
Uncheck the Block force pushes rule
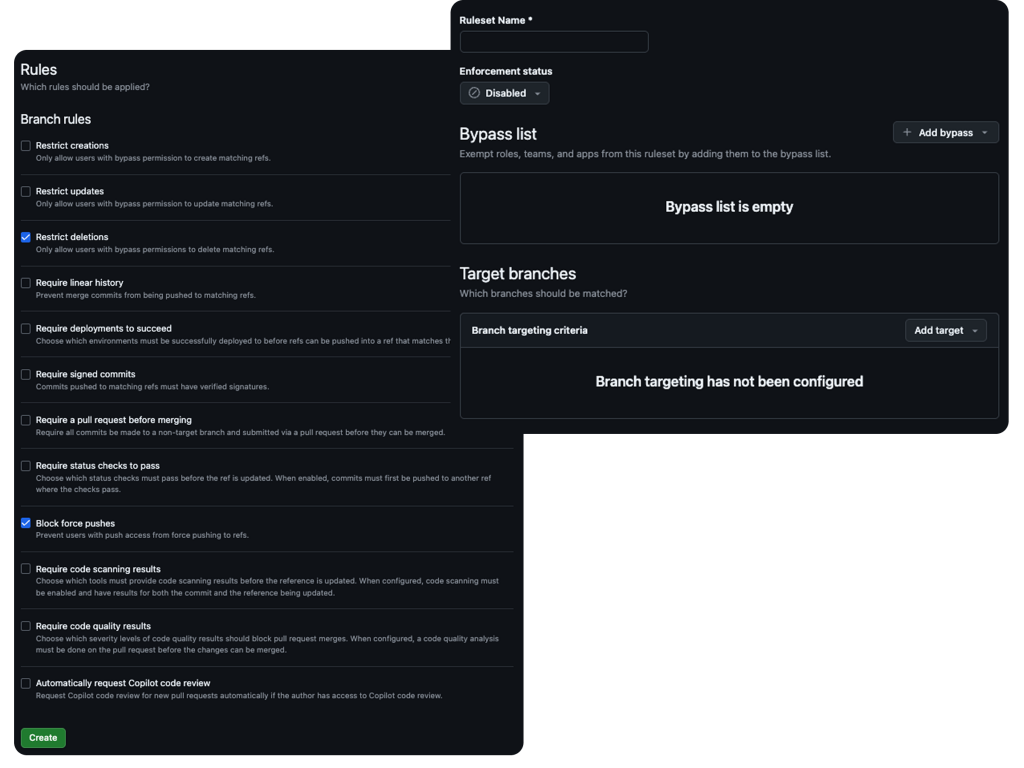26,523
